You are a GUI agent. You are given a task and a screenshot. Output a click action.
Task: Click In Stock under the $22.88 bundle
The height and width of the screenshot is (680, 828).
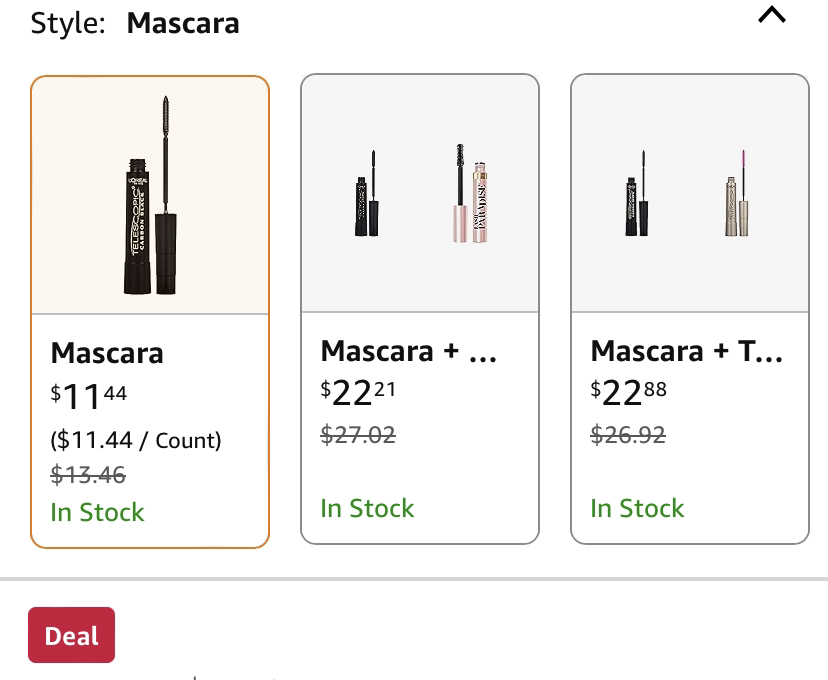(637, 508)
